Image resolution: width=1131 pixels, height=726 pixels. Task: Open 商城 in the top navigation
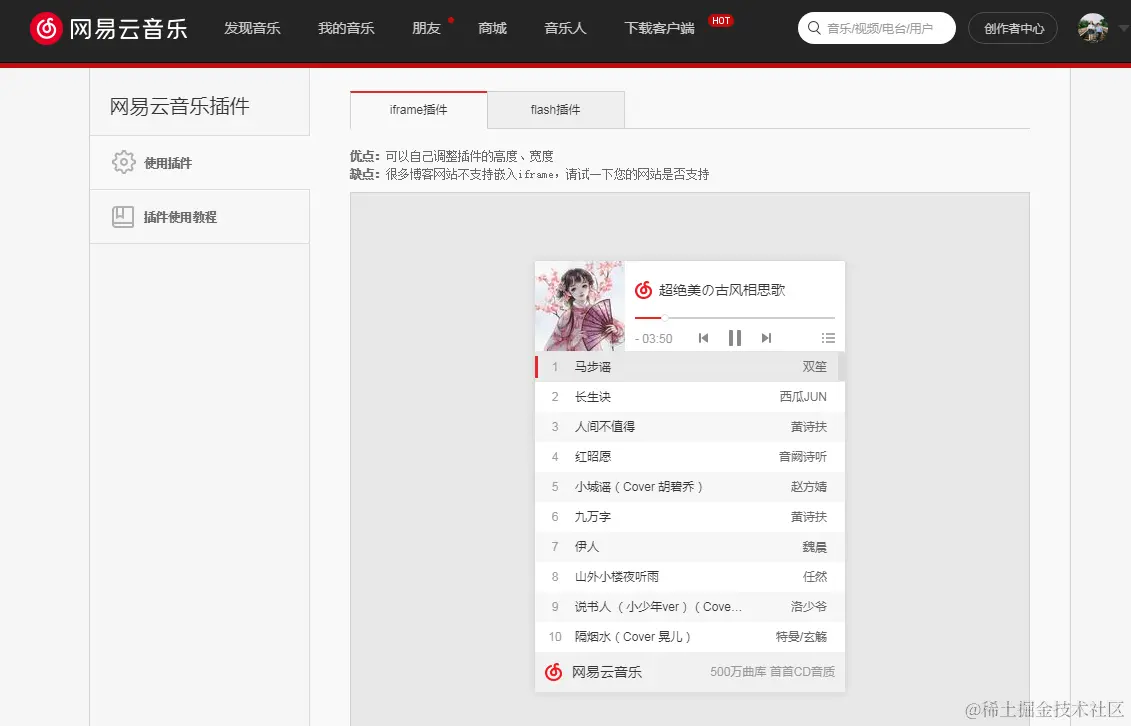(x=493, y=28)
